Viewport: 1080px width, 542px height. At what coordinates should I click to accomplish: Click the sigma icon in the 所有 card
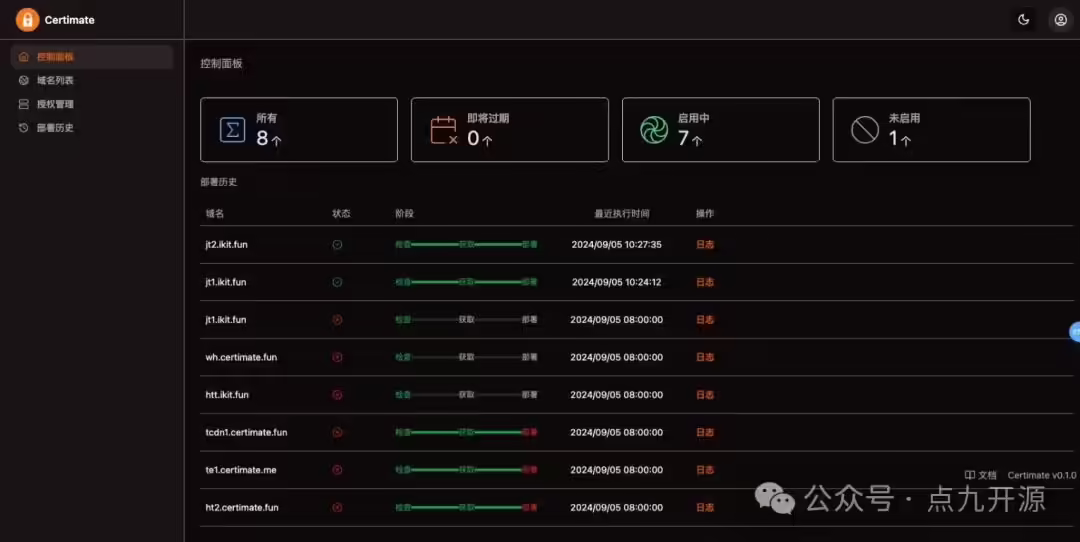pos(232,129)
